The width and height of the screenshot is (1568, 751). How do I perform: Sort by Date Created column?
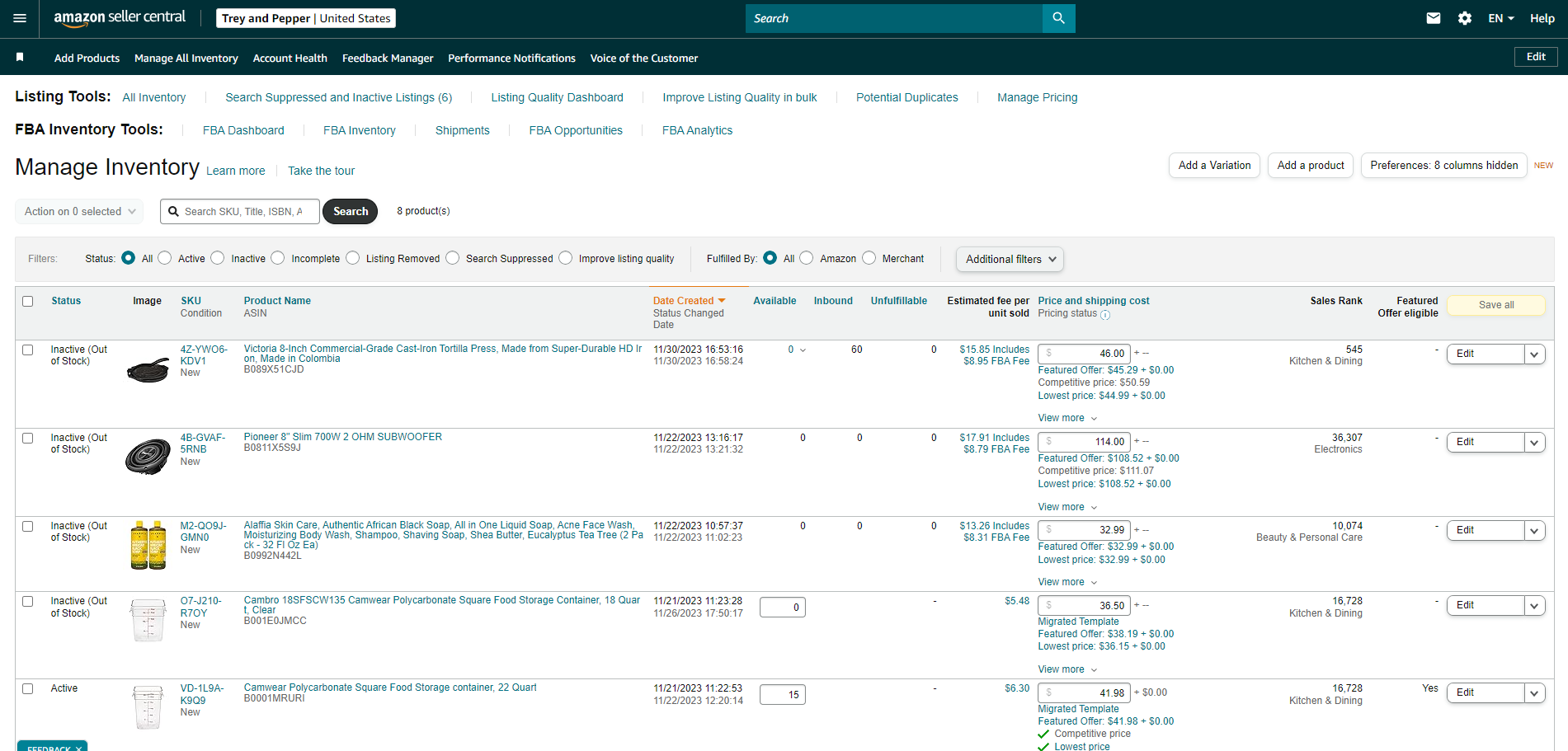pos(689,301)
